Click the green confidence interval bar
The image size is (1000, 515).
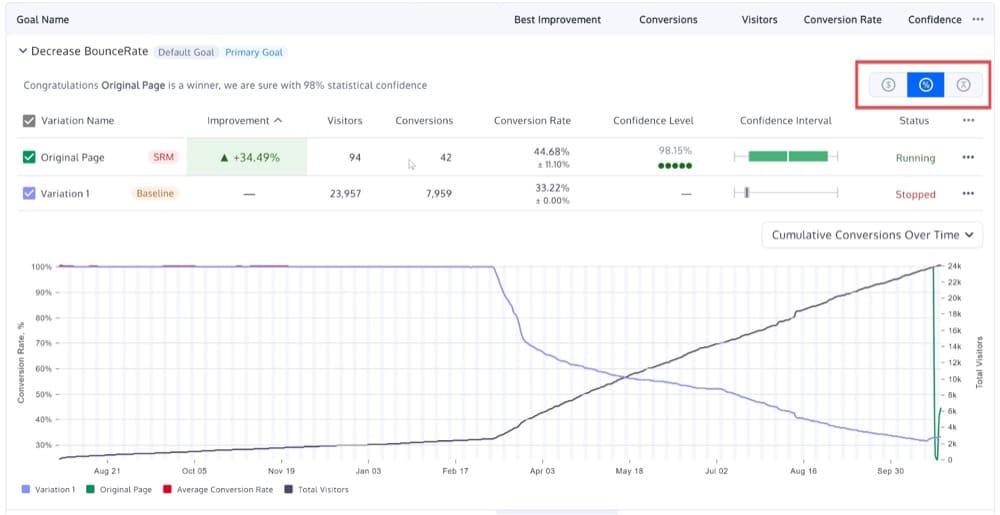(788, 156)
